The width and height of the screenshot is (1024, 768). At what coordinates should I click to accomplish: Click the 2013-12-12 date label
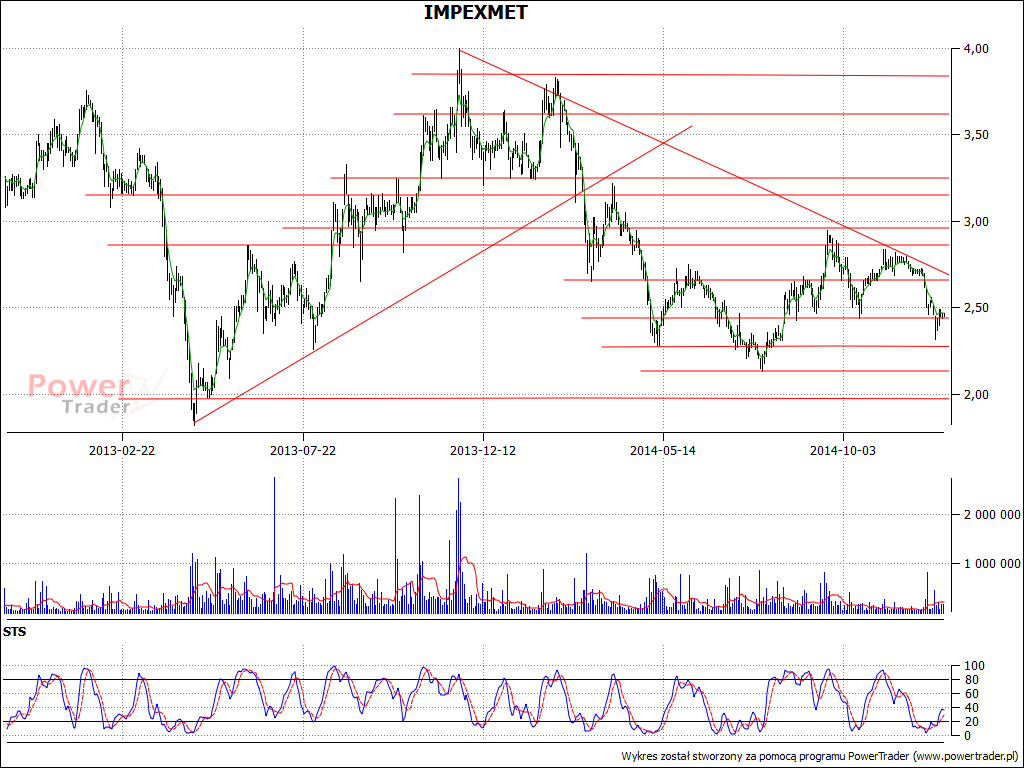click(483, 451)
